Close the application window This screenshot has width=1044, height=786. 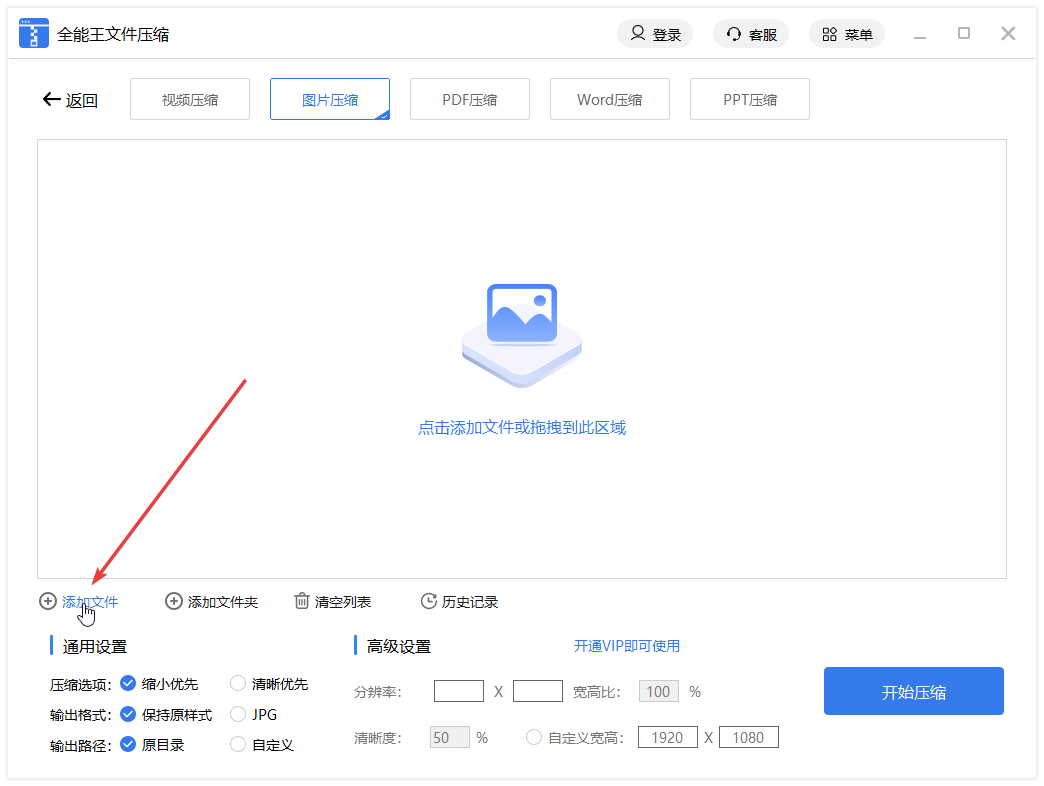(x=1008, y=33)
